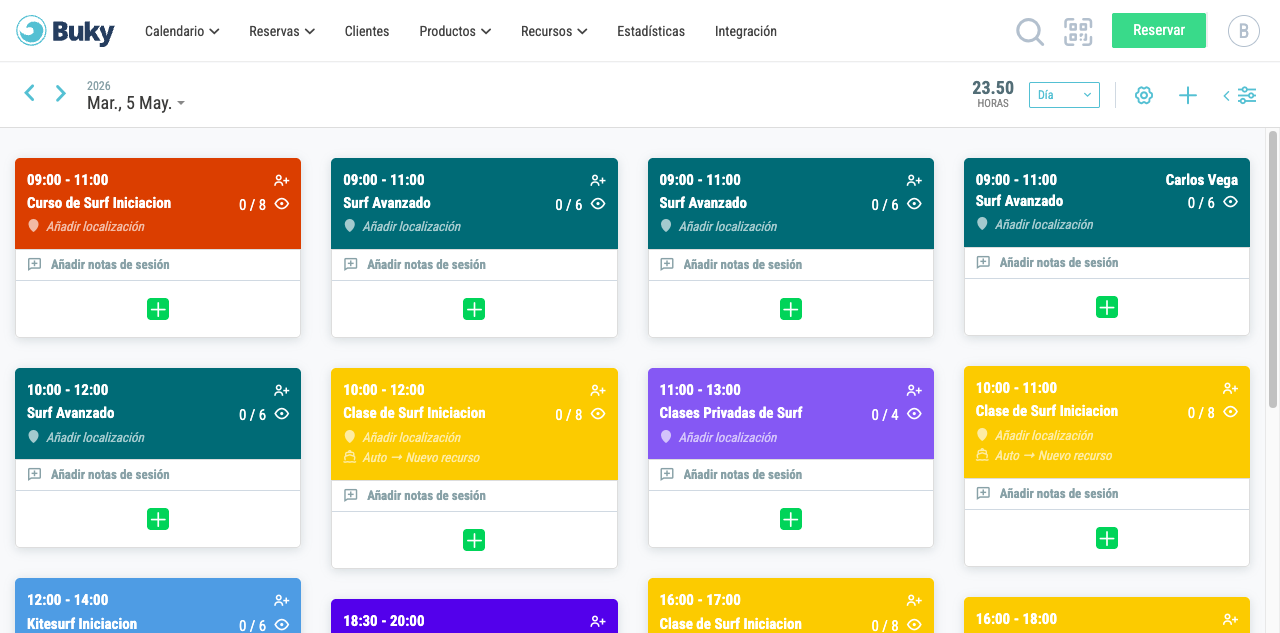Open Integración page
Screen dimensions: 1280x633
tap(746, 31)
